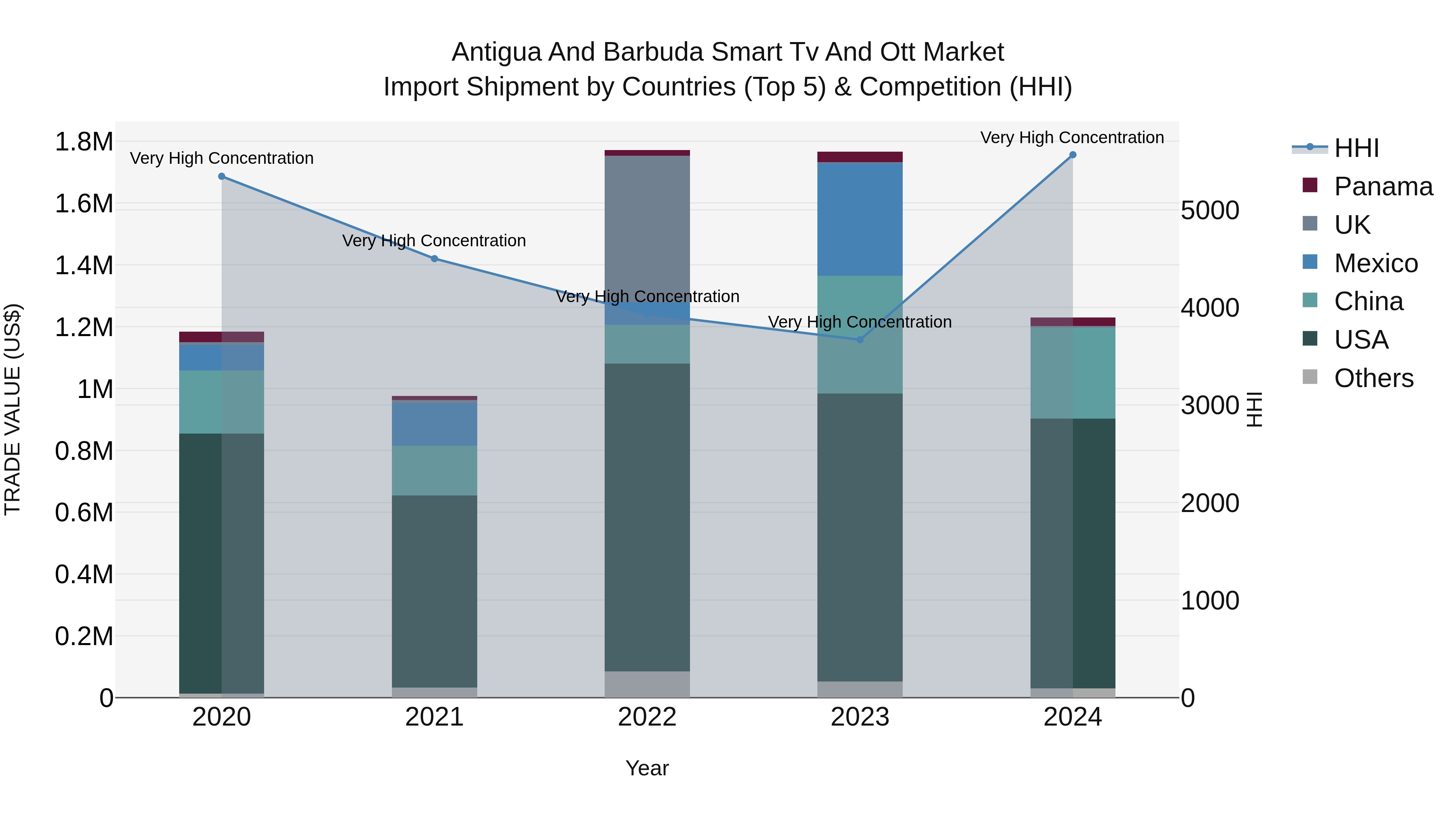Click the 1M y-axis tick label
The width and height of the screenshot is (1456, 819).
(x=95, y=389)
